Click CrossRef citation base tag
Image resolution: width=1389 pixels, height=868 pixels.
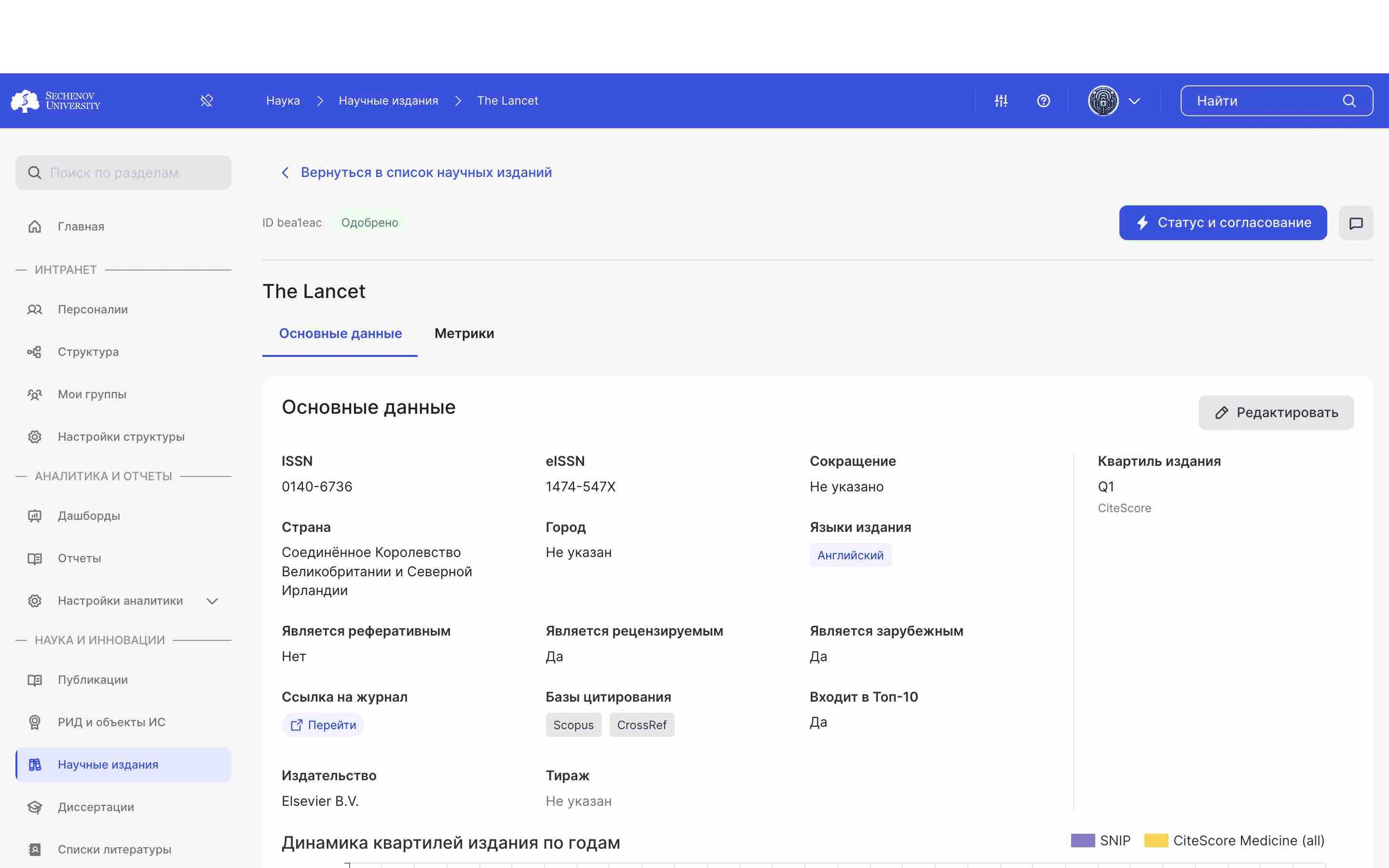coord(642,725)
